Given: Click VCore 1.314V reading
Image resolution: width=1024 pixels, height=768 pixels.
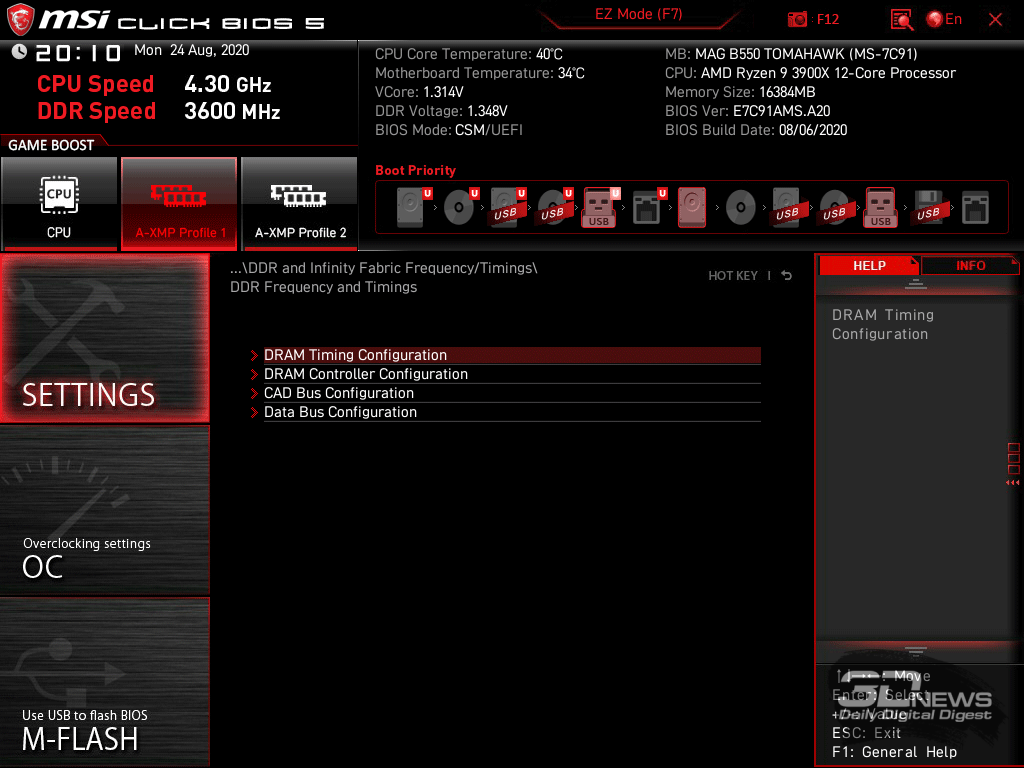Looking at the screenshot, I should tap(419, 92).
